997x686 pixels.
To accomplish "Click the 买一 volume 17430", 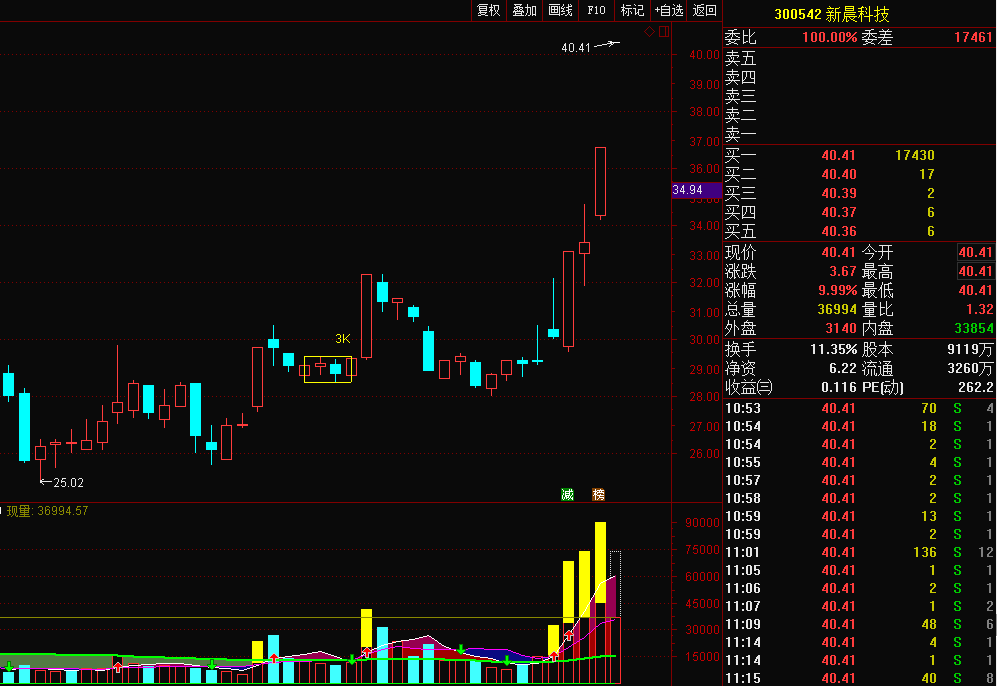I will tap(914, 155).
